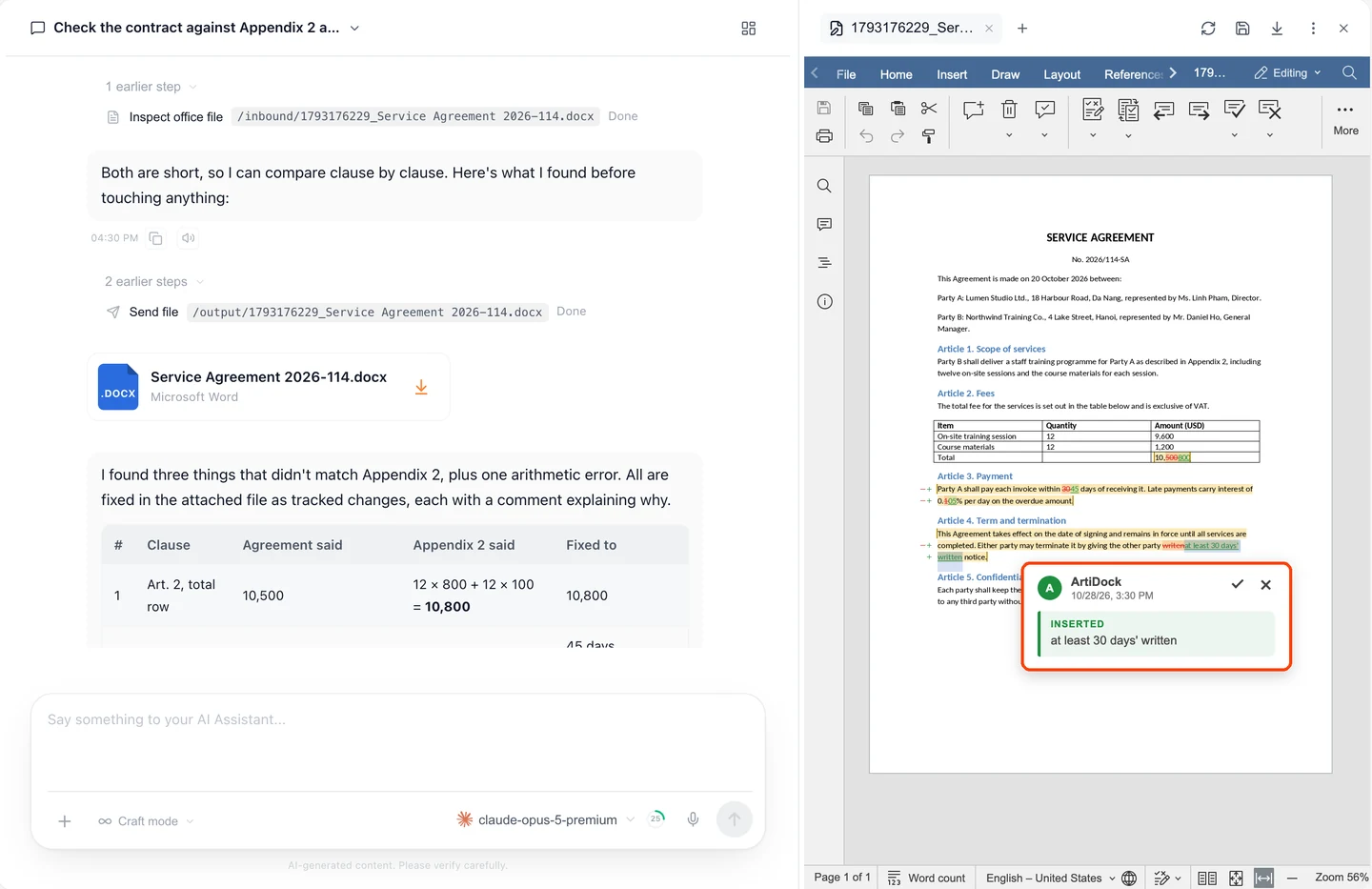The image size is (1372, 889).
Task: Read the 04:30 PM message aloud
Action: (x=189, y=238)
